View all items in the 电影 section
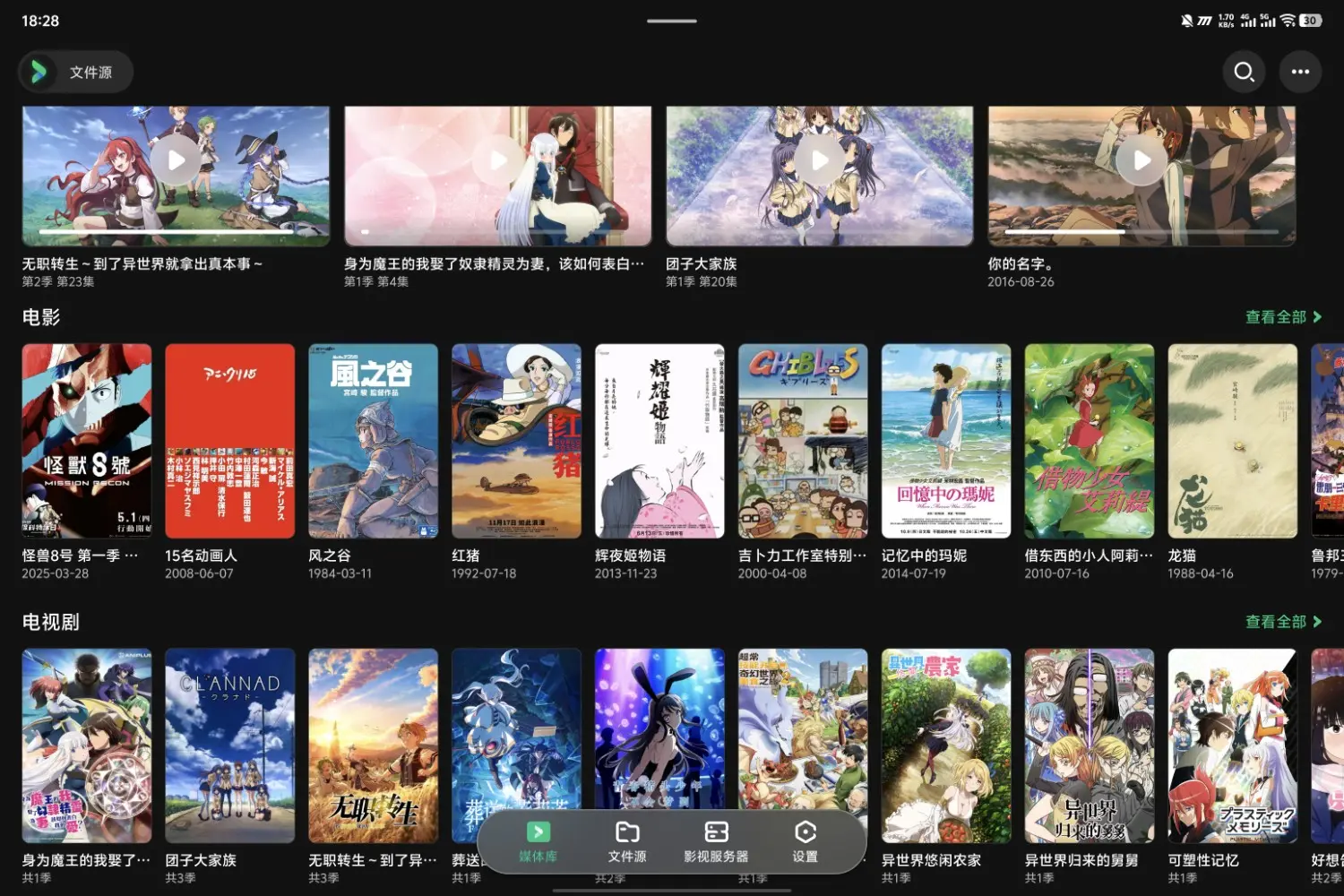Screen dimensions: 1344x896 [1283, 317]
